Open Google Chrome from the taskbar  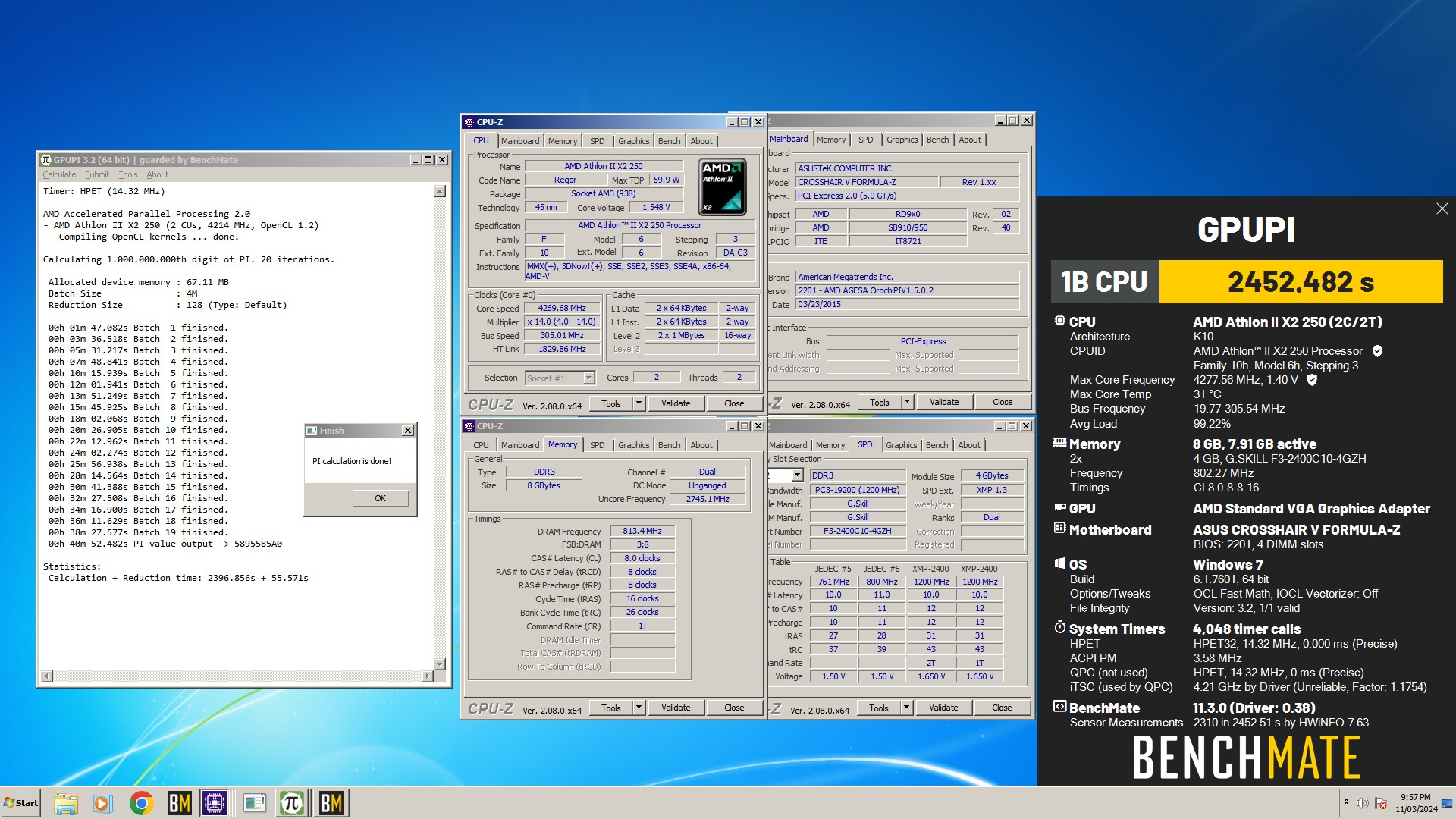click(141, 803)
